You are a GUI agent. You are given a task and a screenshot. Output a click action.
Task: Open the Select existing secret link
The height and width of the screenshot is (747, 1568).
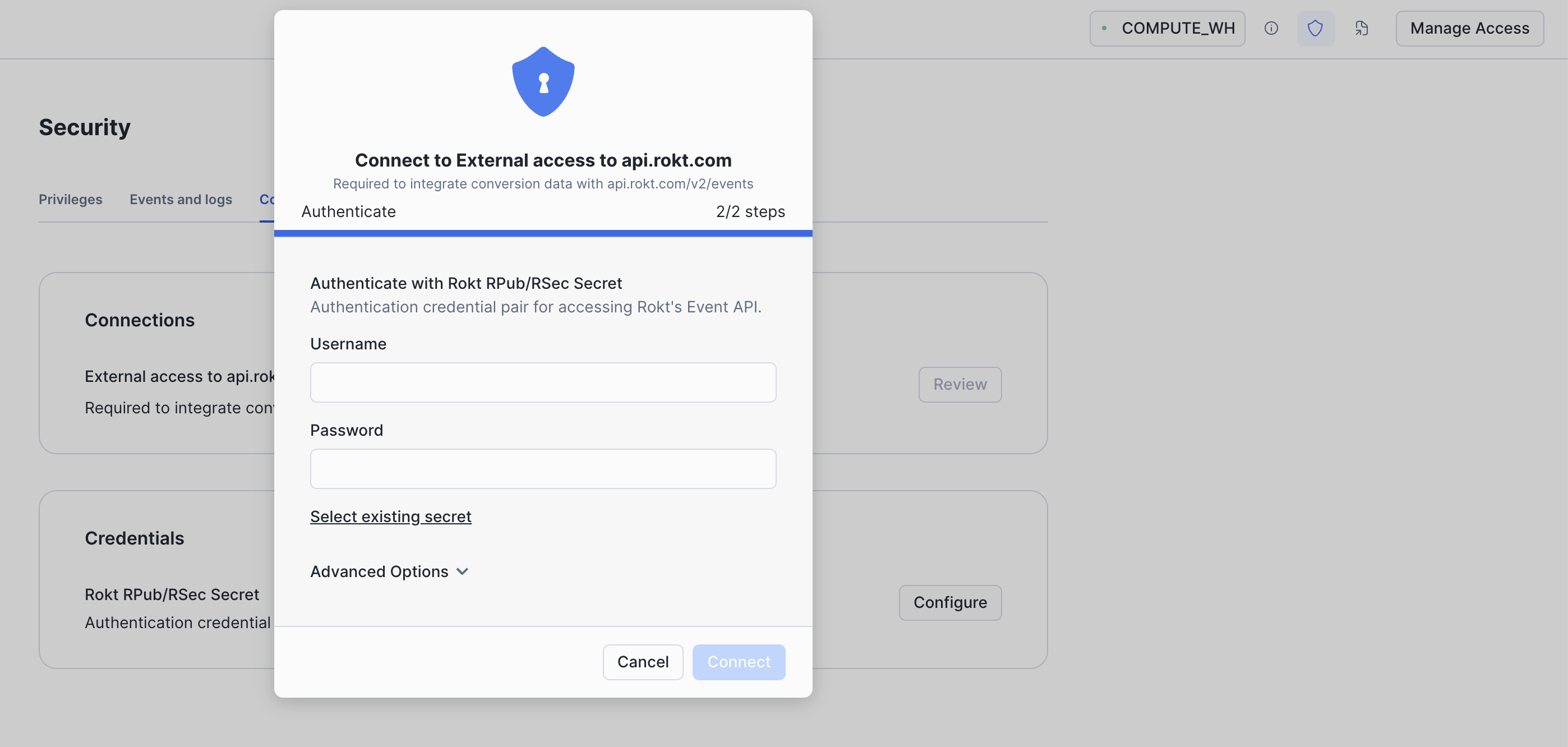[391, 517]
